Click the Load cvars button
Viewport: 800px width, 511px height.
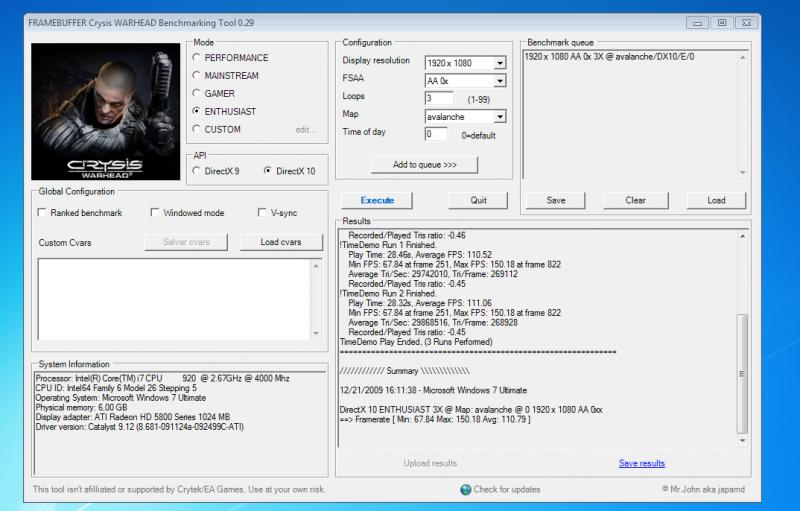[281, 242]
